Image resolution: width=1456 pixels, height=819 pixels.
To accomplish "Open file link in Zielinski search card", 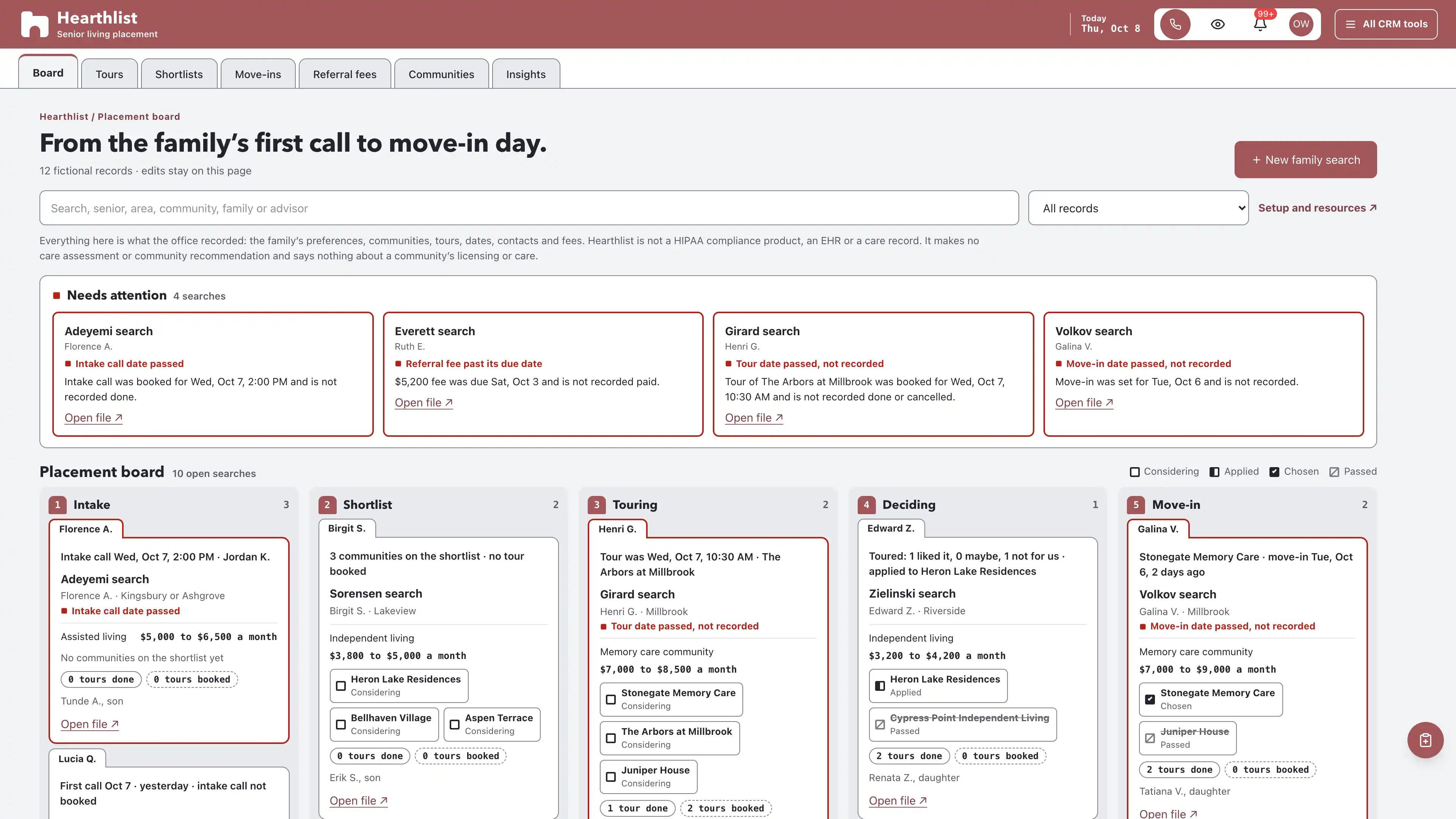I will (897, 800).
